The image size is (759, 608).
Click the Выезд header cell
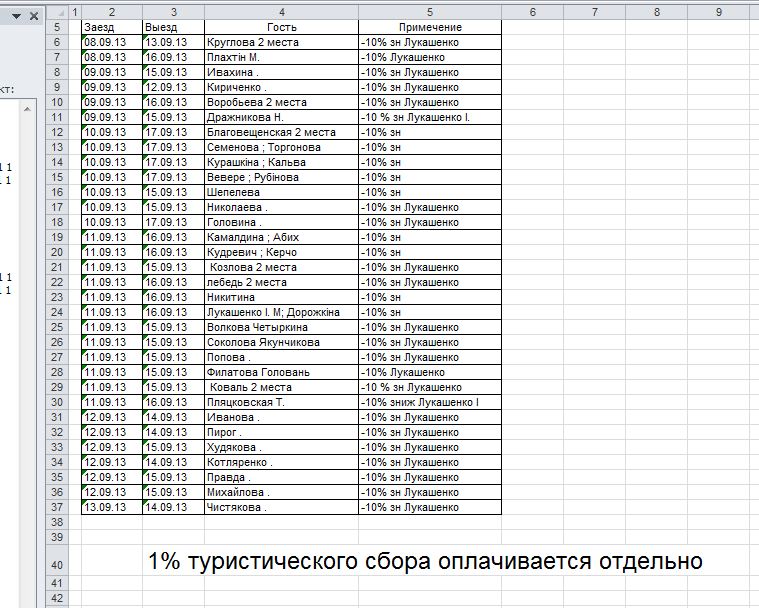pos(174,27)
